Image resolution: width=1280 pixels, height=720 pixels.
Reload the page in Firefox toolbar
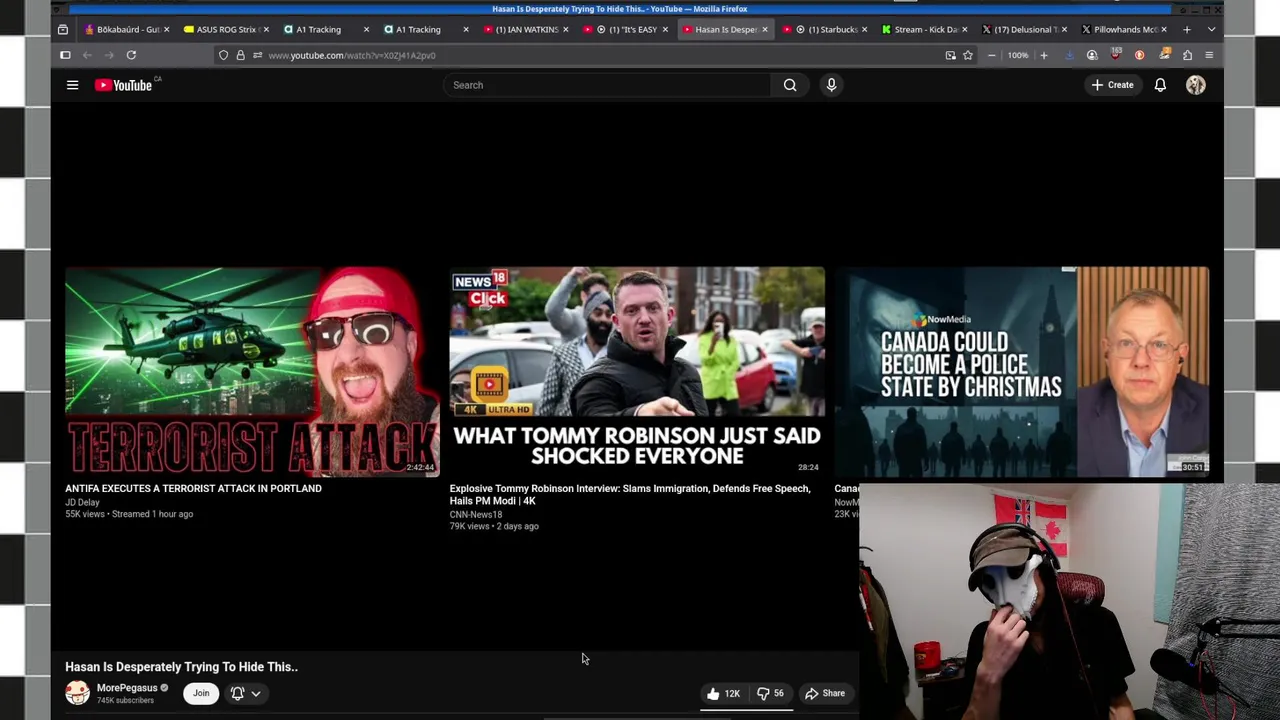click(131, 55)
